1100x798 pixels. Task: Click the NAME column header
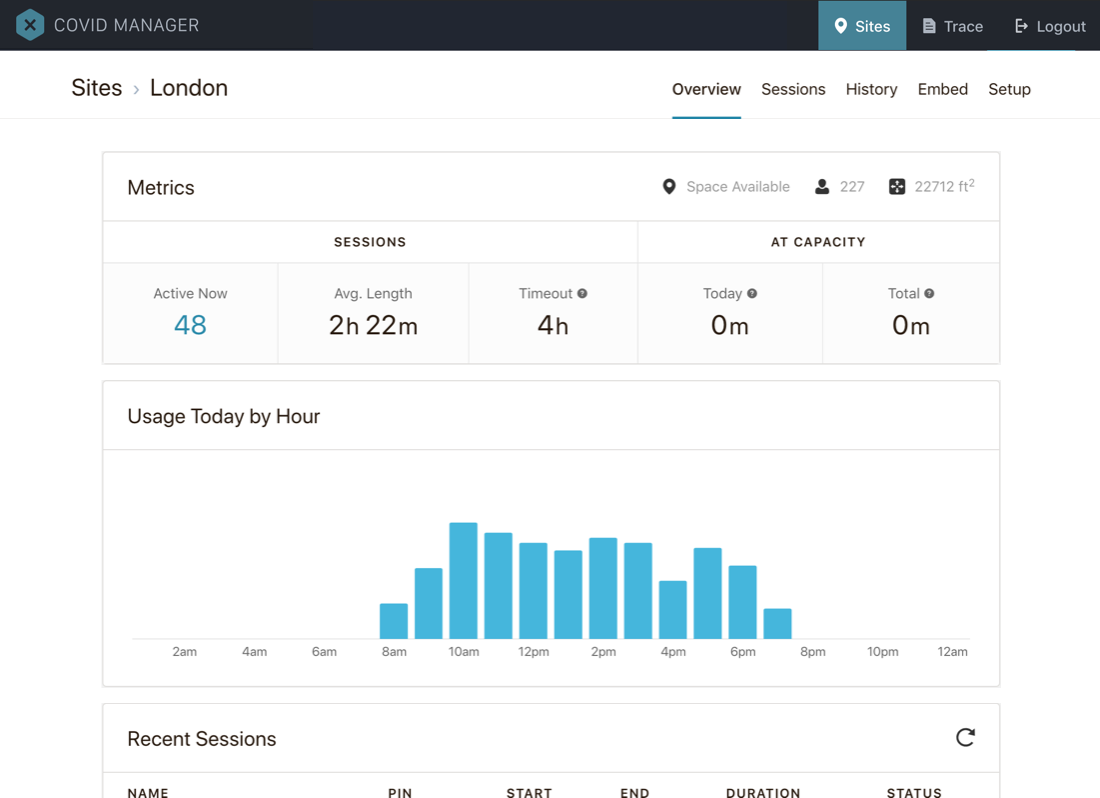(148, 792)
